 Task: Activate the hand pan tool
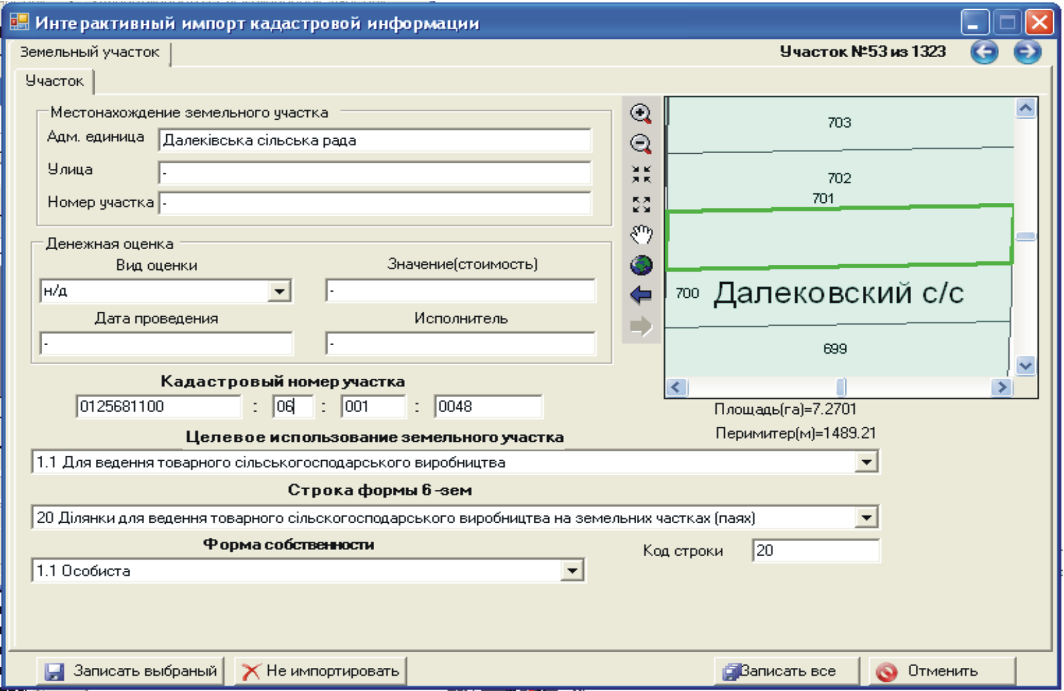coord(641,234)
